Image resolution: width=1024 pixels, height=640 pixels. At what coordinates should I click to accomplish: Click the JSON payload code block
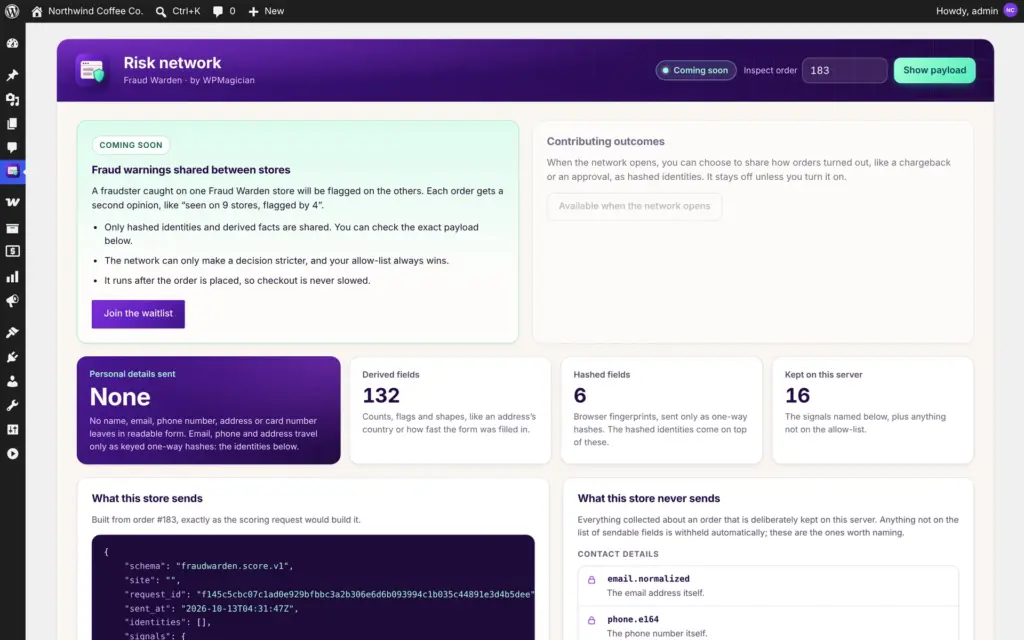point(313,587)
